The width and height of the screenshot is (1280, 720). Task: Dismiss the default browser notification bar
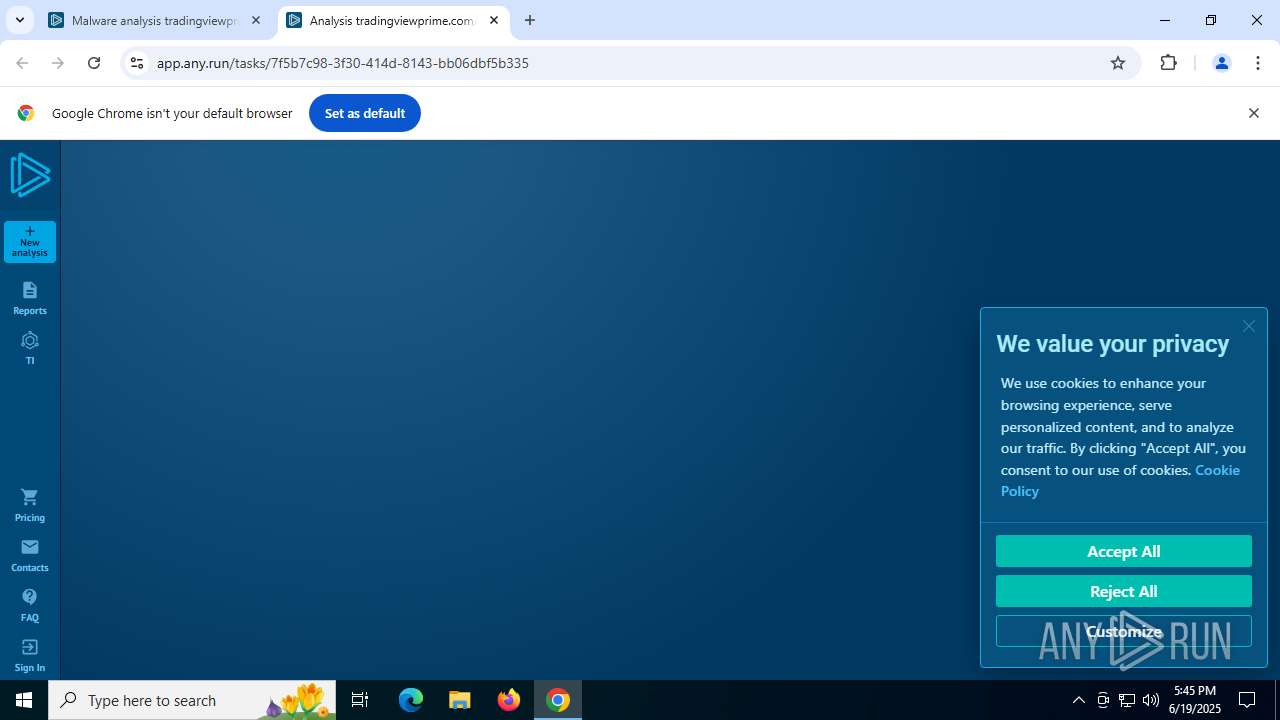(x=1253, y=113)
